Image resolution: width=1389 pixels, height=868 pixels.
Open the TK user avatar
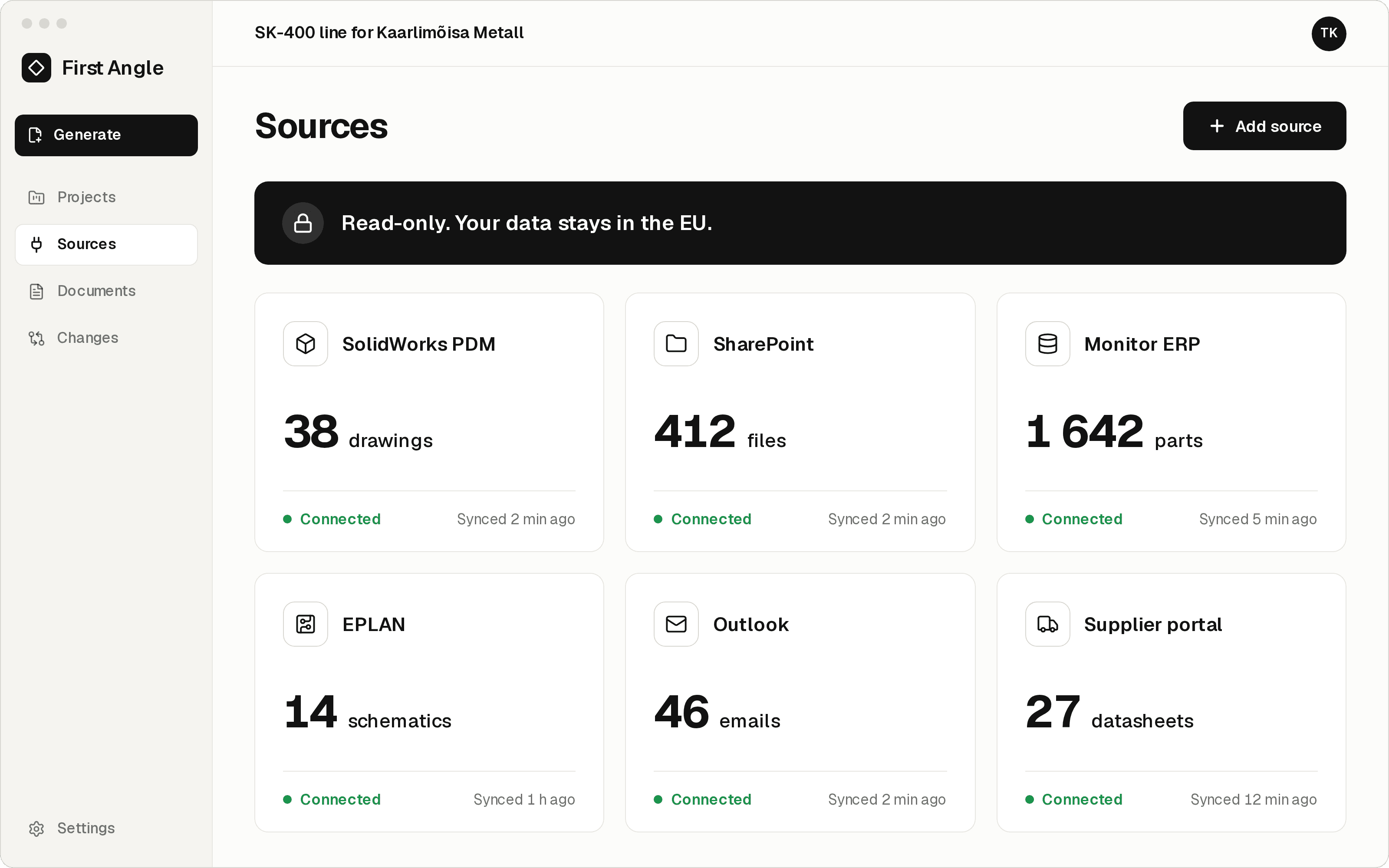[x=1329, y=33]
